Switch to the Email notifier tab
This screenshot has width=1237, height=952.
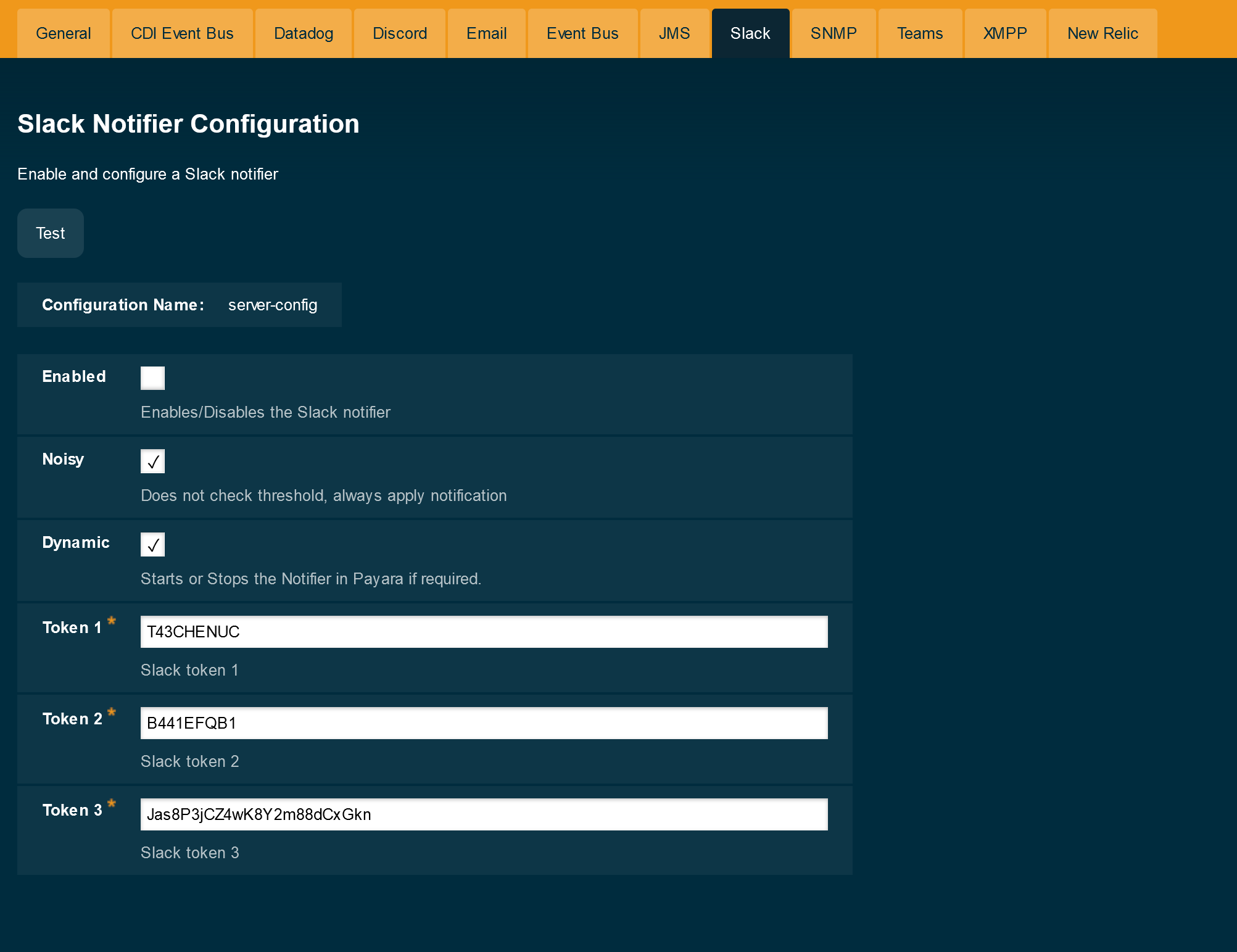[486, 33]
